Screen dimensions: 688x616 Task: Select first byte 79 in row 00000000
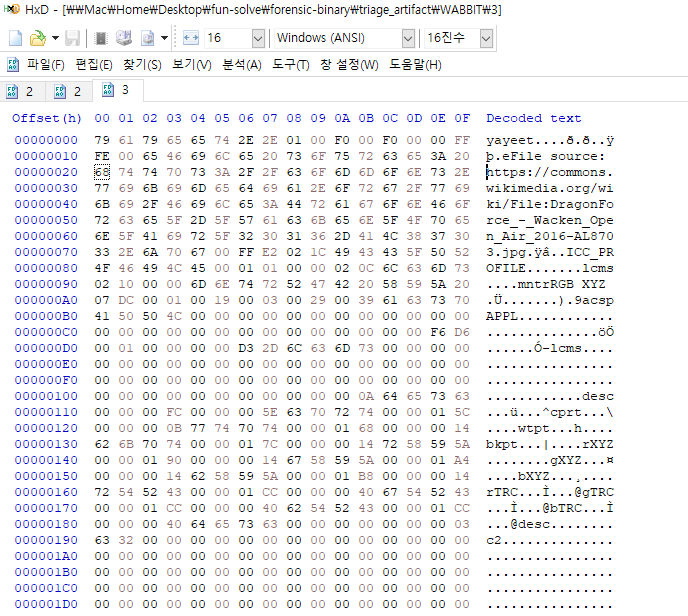click(102, 140)
